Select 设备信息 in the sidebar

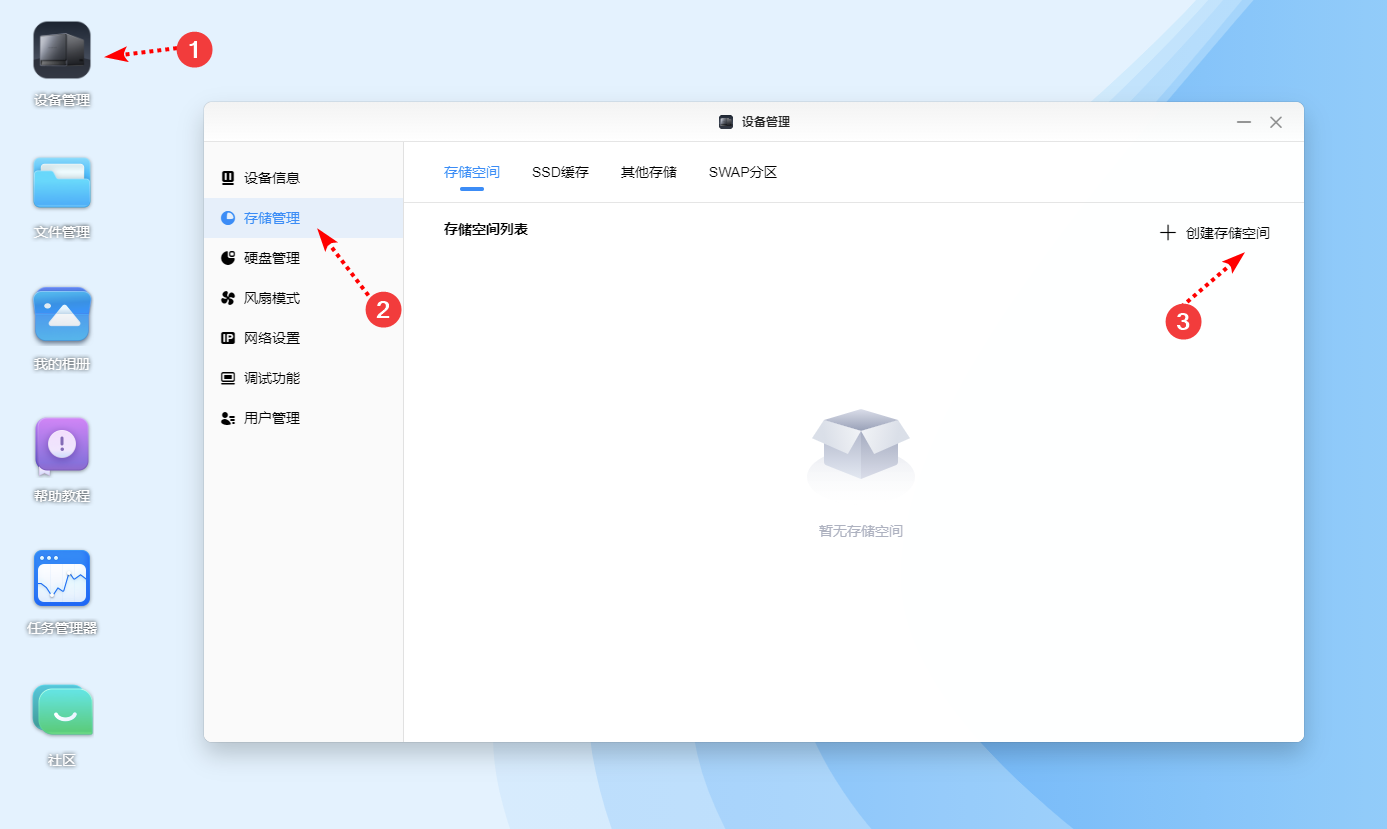pyautogui.click(x=271, y=178)
